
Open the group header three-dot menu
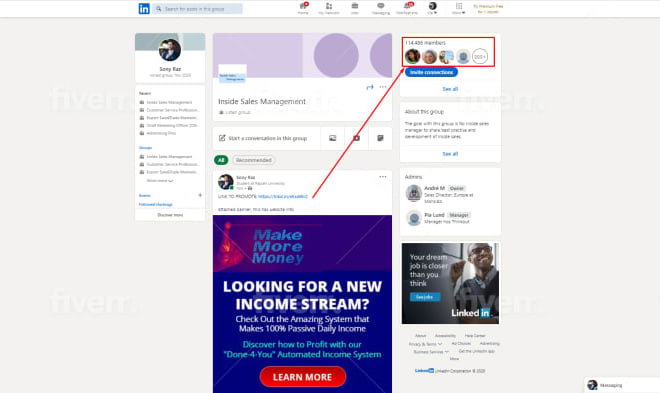(x=383, y=87)
